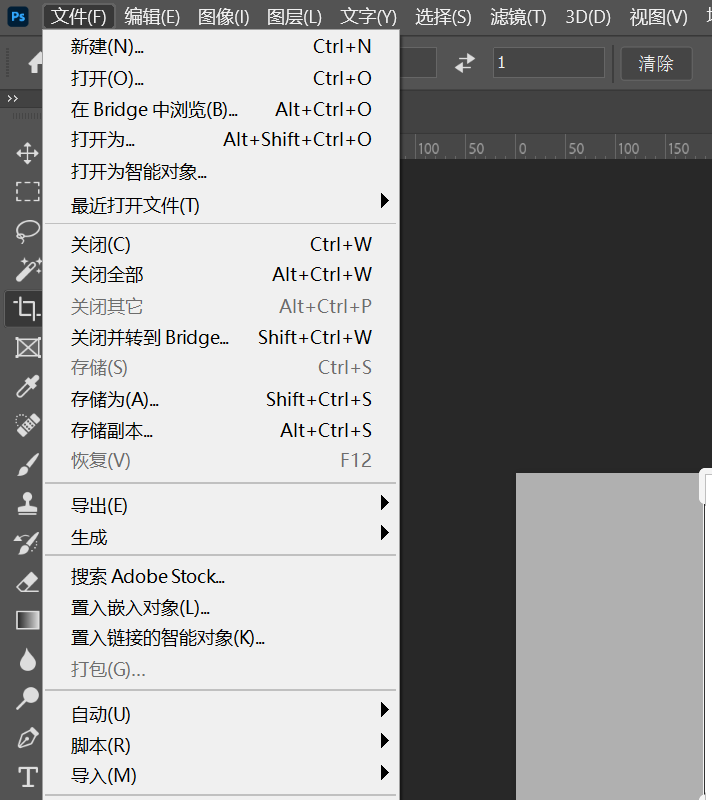Select the Type tool
The image size is (712, 800).
[27, 777]
